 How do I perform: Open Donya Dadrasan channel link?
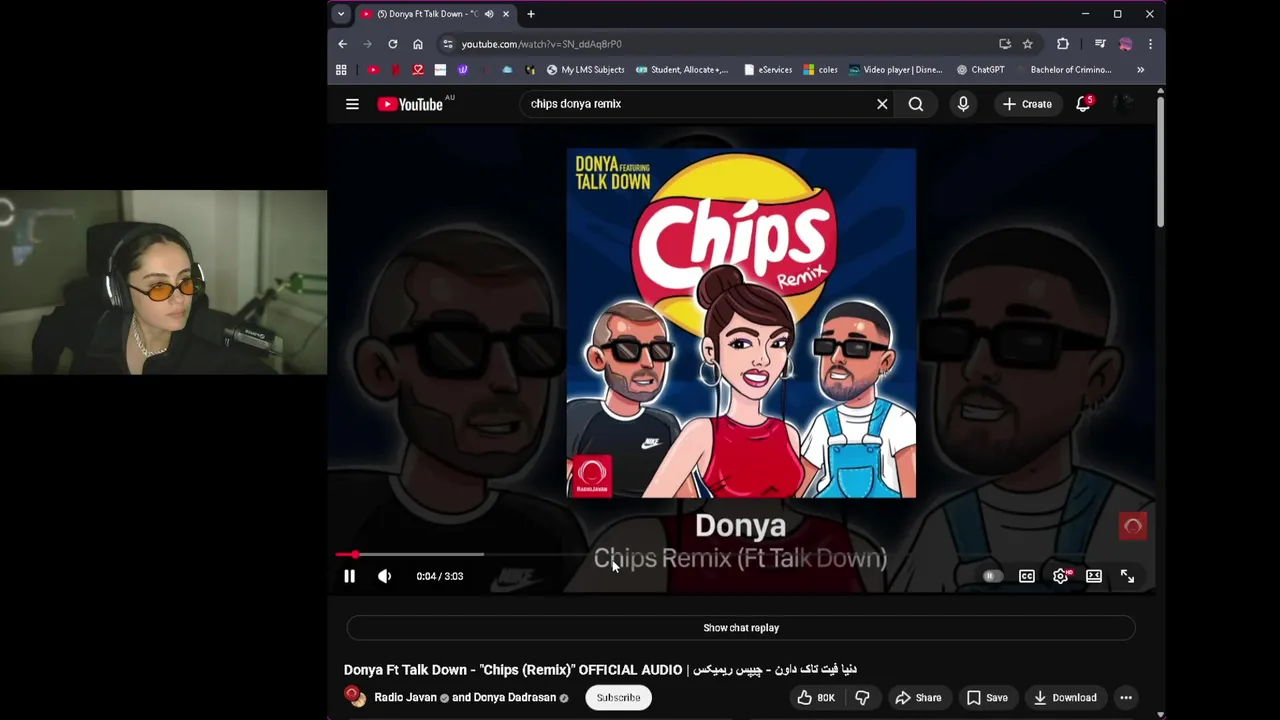tap(514, 698)
